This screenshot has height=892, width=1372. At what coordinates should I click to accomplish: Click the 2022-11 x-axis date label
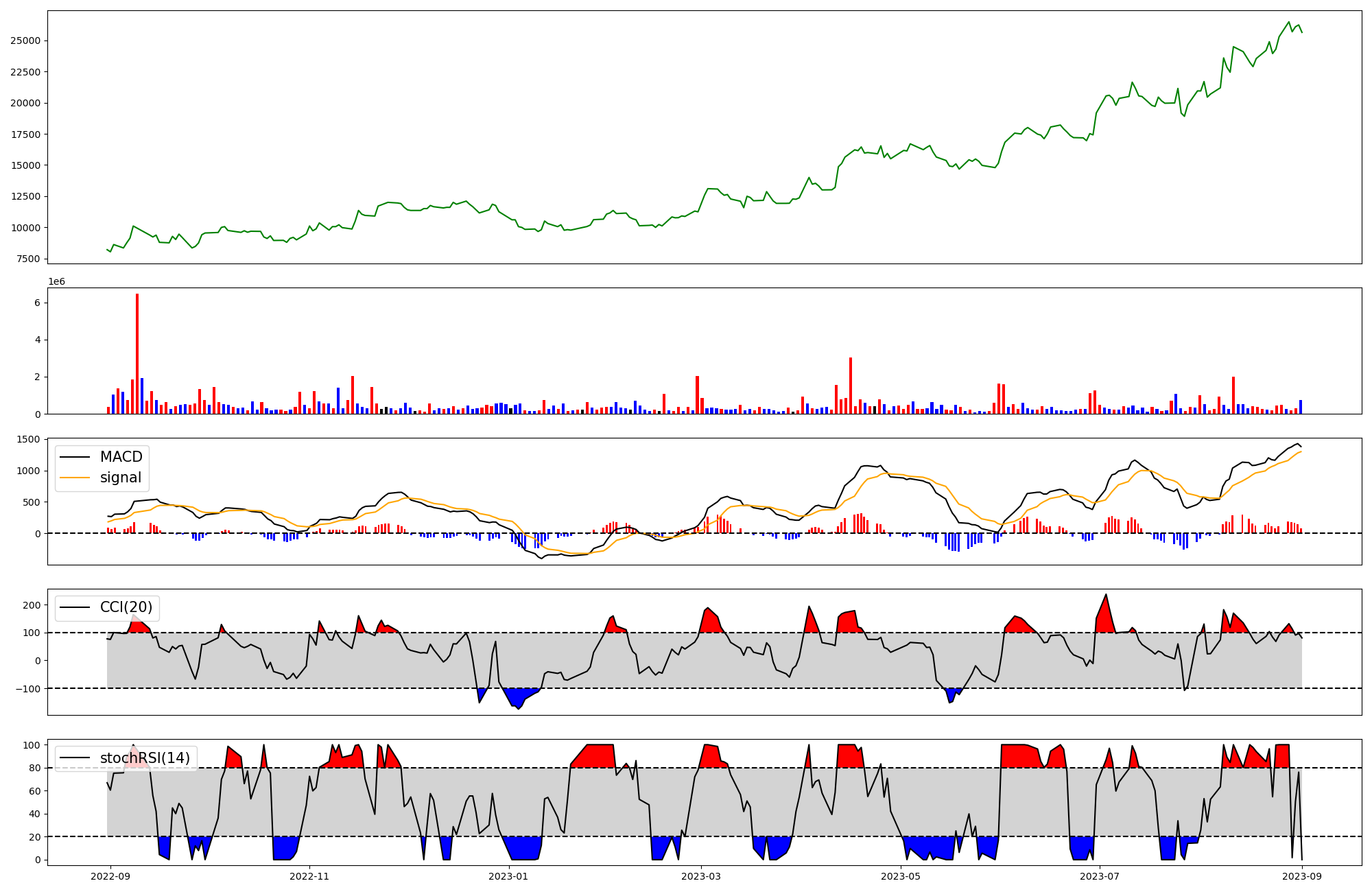(309, 876)
